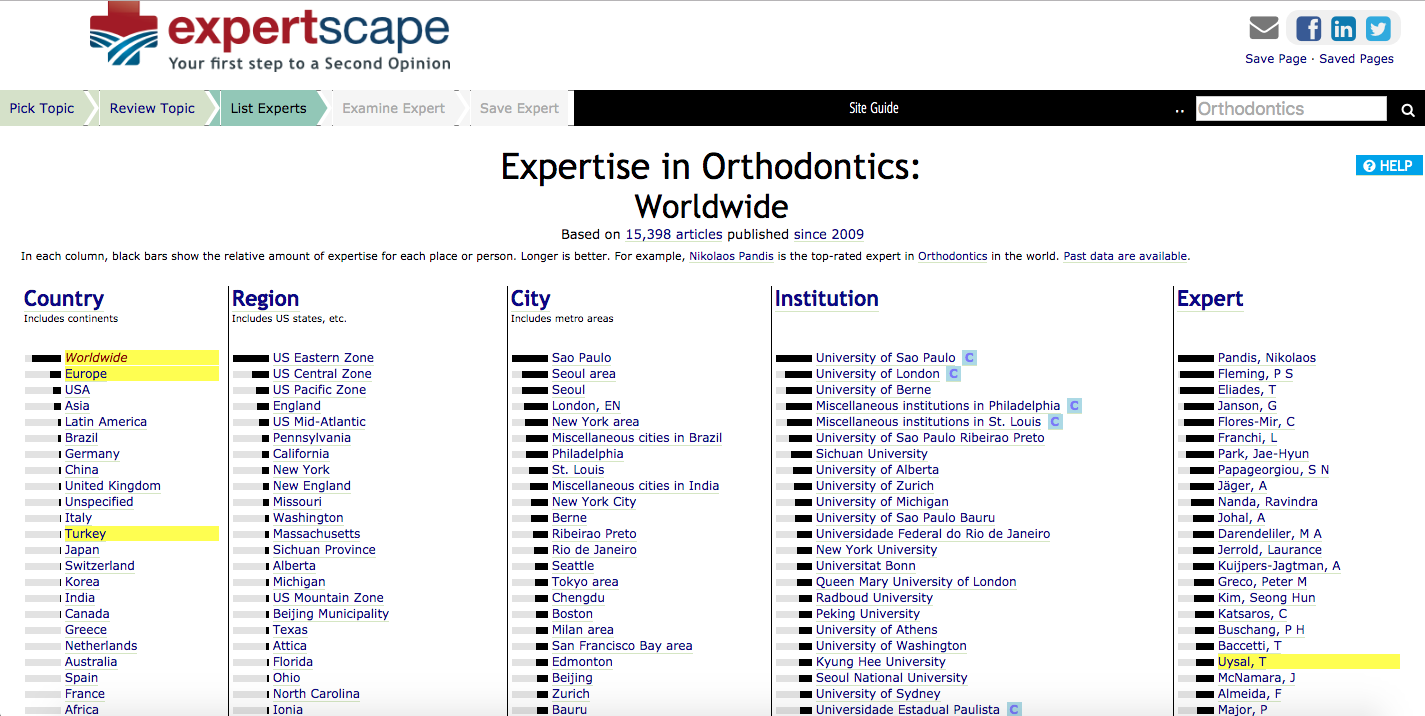
Task: Click the Region column heading
Action: [x=265, y=299]
